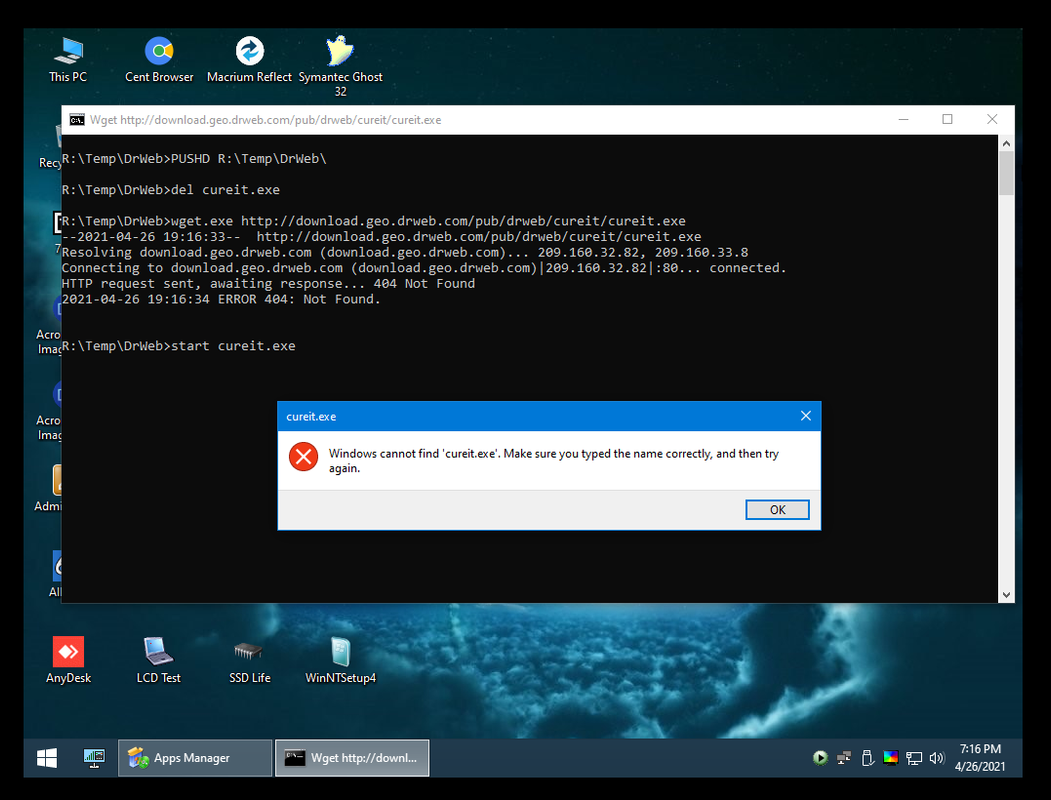1051x800 pixels.
Task: Open Cent Browser desktop icon
Action: [x=159, y=60]
